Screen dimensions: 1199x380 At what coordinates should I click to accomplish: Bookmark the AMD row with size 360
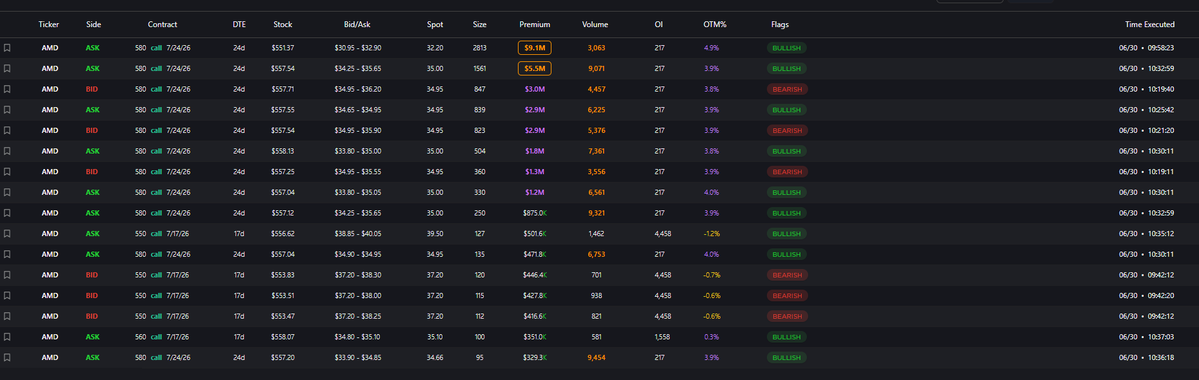[x=6, y=171]
